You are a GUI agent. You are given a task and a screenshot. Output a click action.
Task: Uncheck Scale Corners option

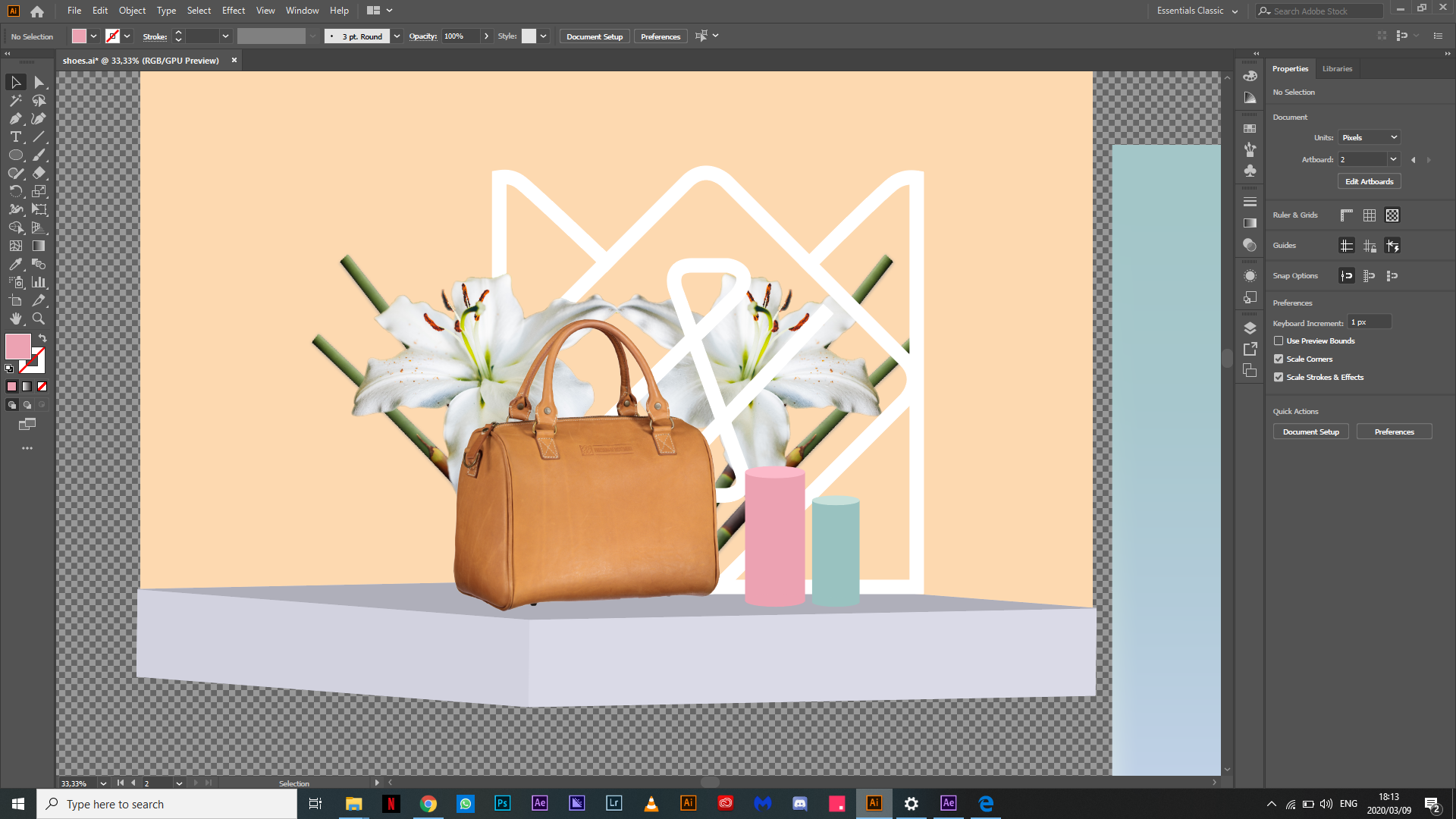[x=1279, y=359]
